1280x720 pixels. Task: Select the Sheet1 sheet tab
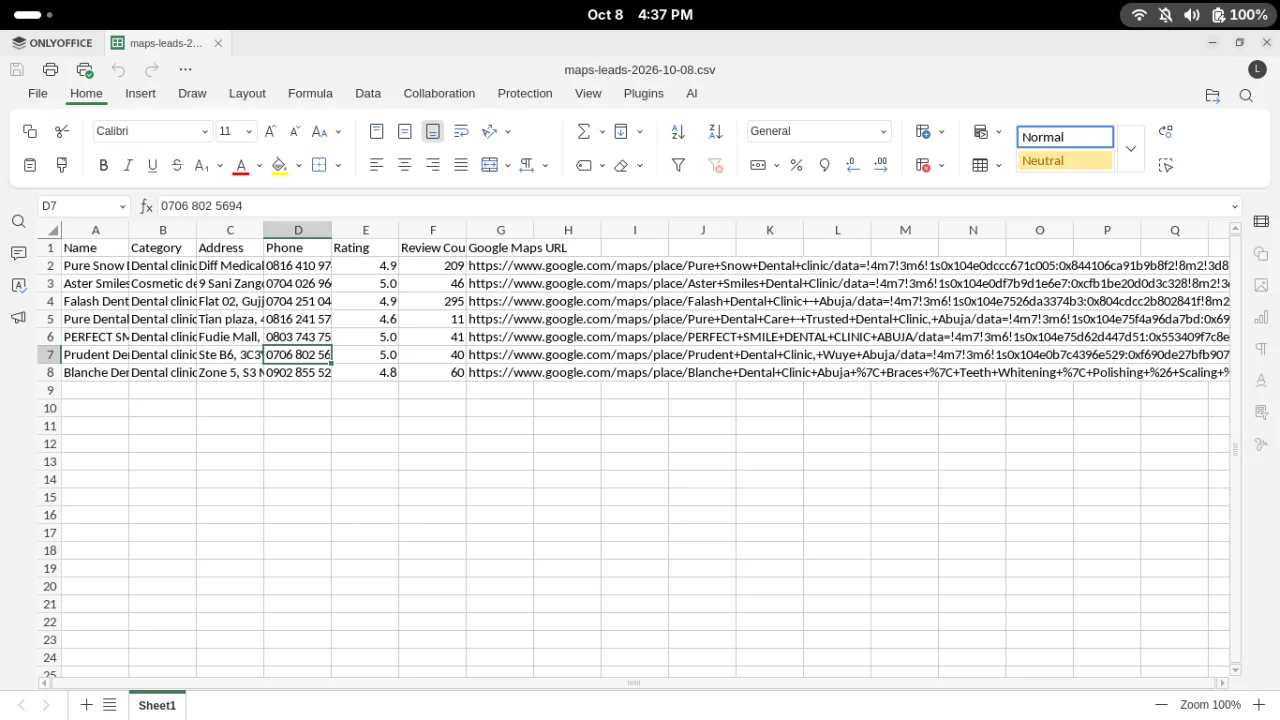click(157, 705)
